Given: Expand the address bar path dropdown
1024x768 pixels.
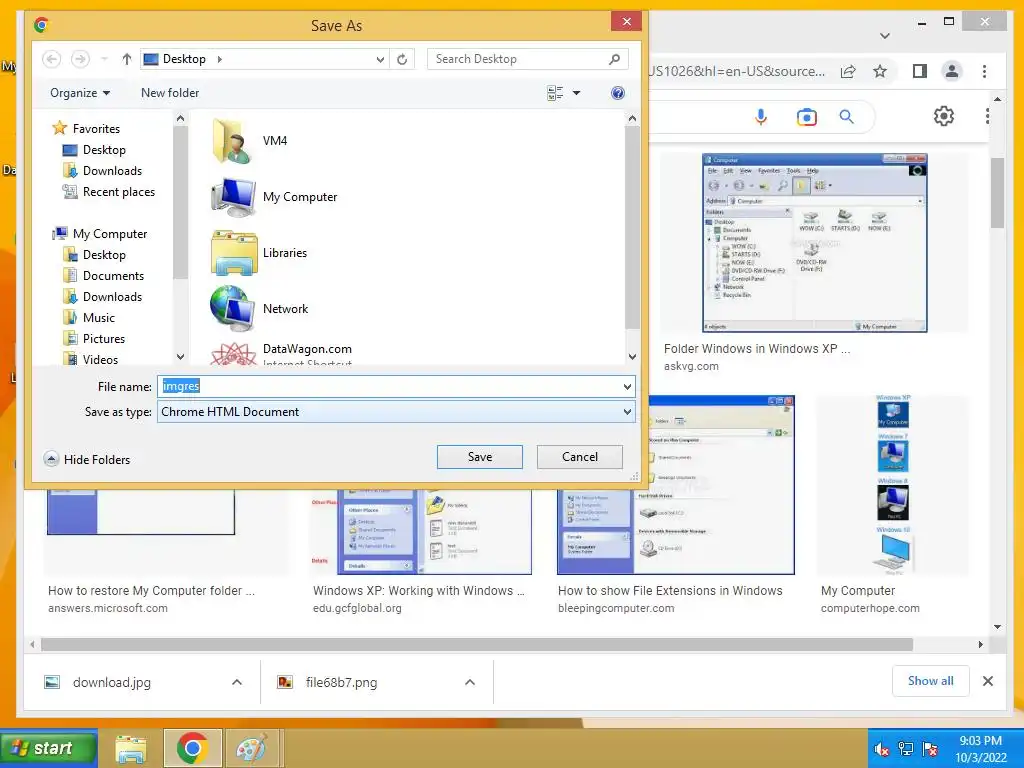Looking at the screenshot, I should tap(380, 59).
